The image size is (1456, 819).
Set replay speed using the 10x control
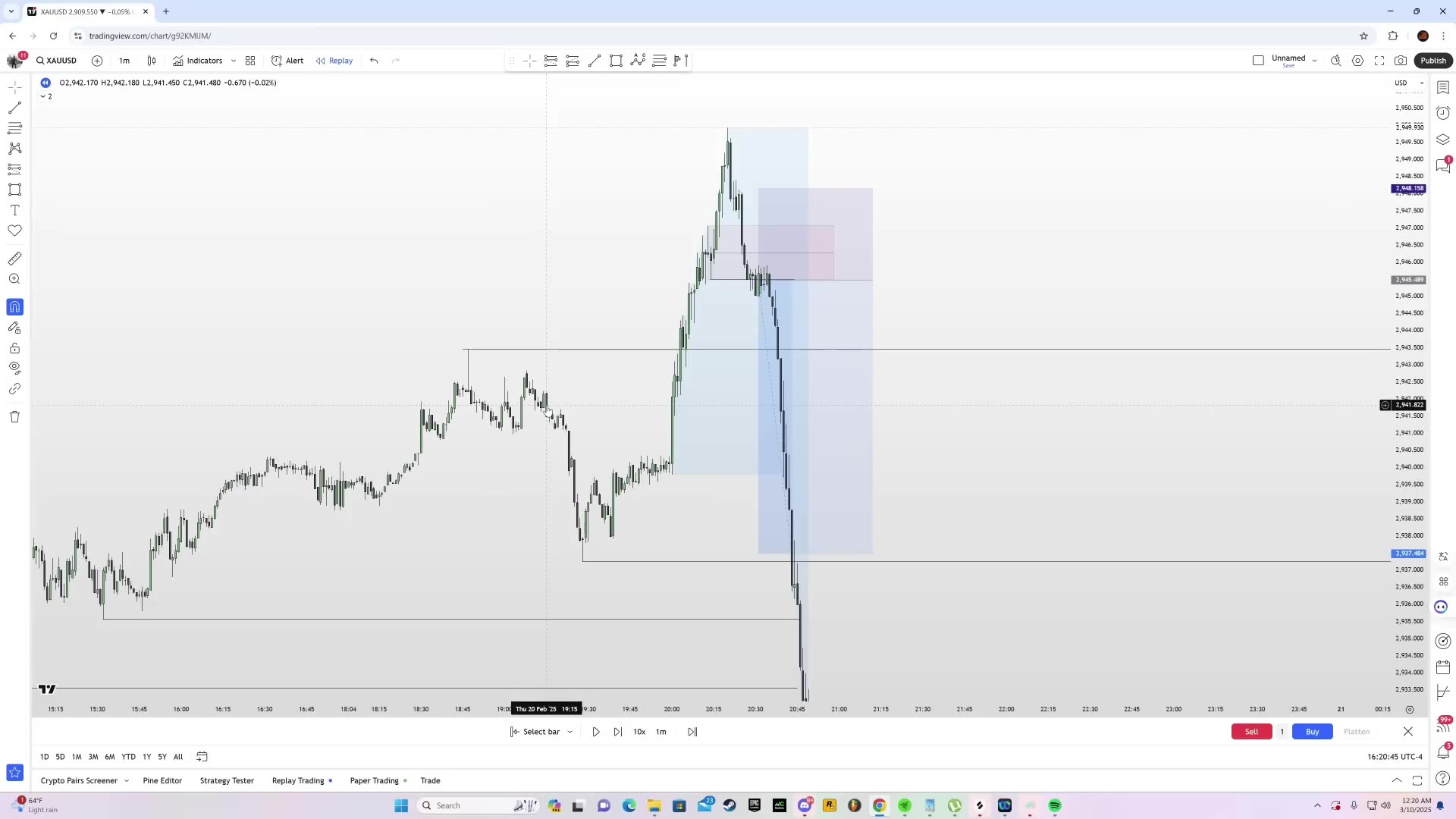click(x=639, y=731)
